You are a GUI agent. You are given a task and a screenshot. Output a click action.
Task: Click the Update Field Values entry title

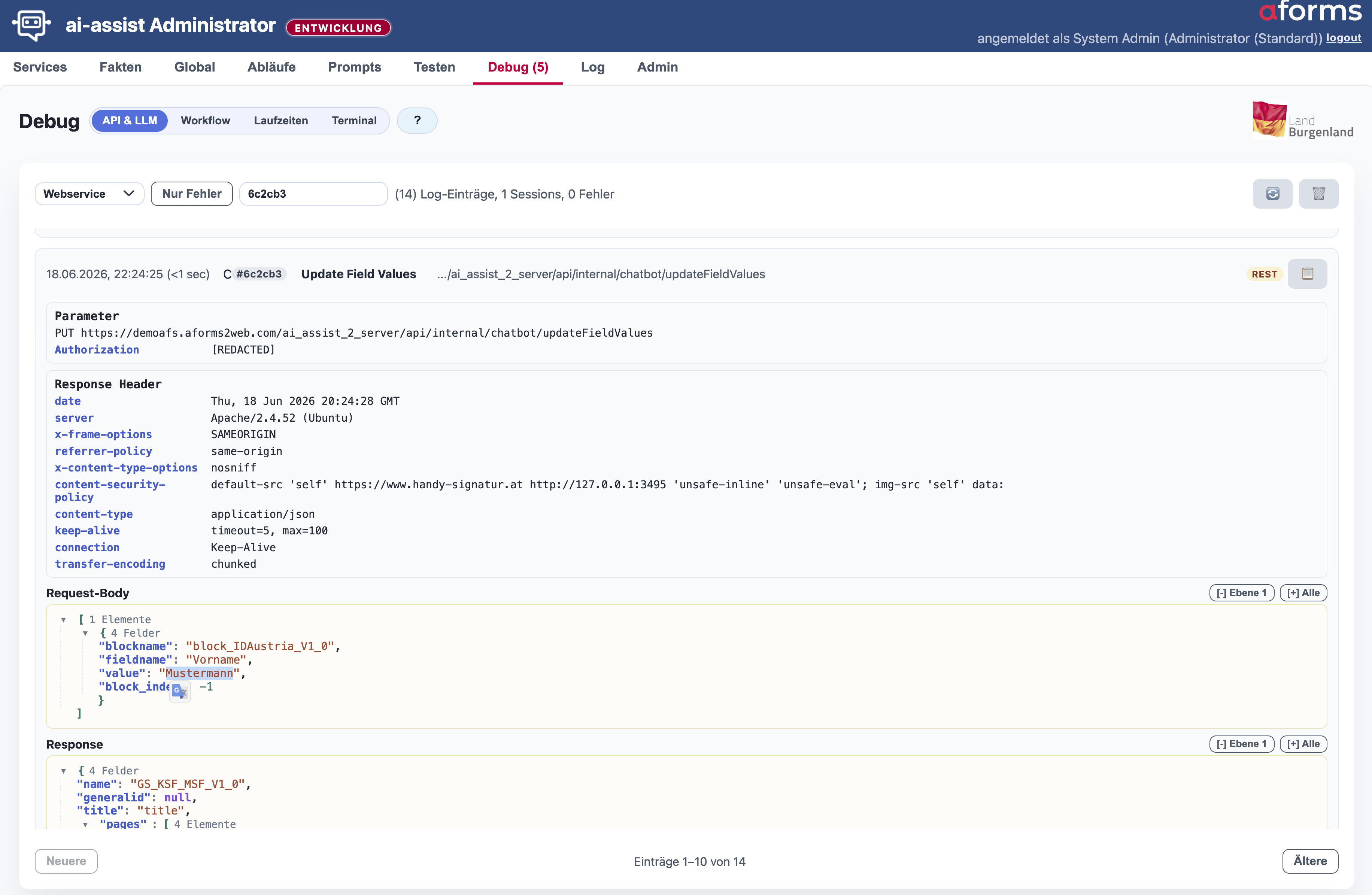[359, 274]
